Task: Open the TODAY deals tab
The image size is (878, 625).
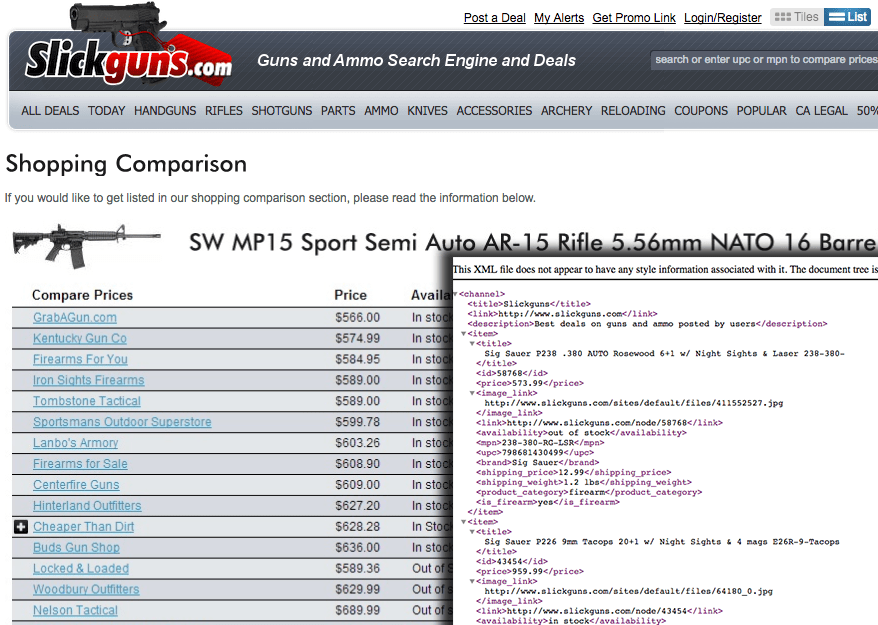Action: (x=106, y=111)
